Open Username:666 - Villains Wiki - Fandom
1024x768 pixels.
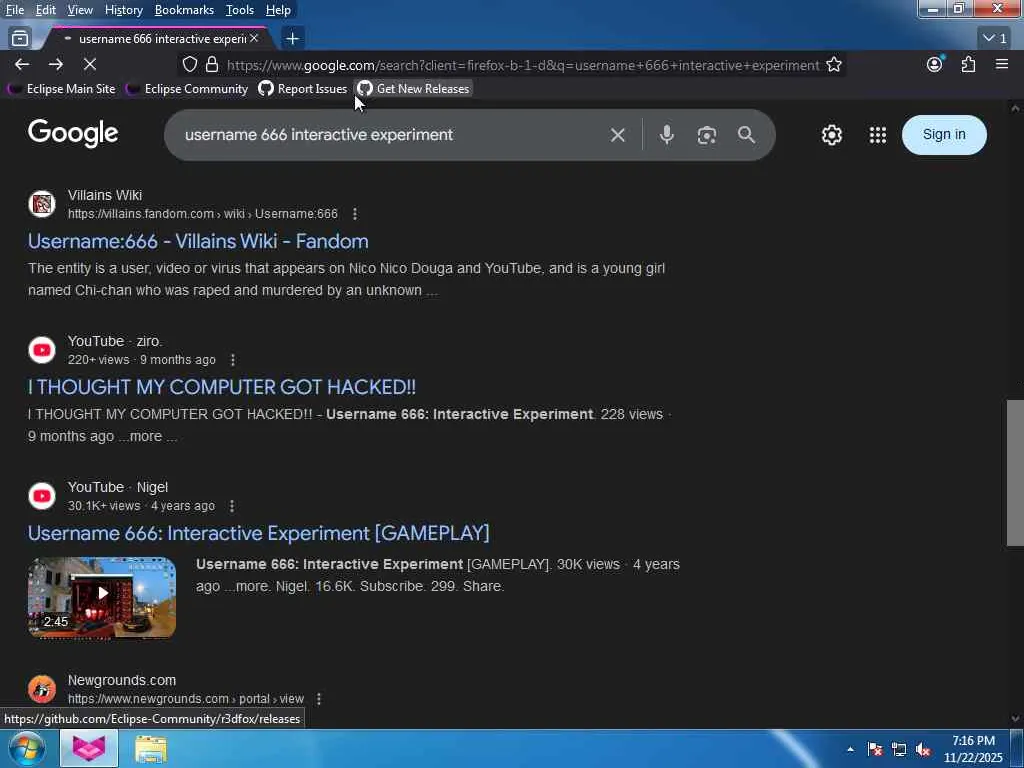point(198,242)
